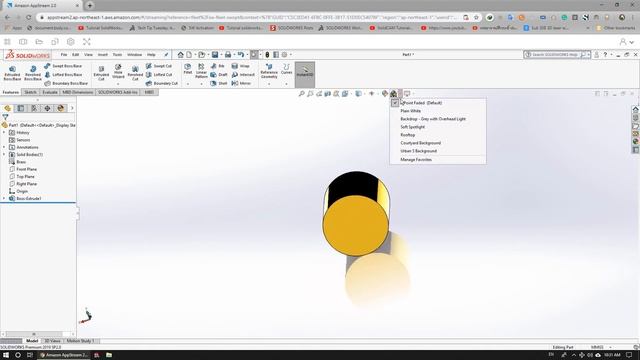The height and width of the screenshot is (360, 640).
Task: Expand the History tree node
Action: tap(4, 133)
